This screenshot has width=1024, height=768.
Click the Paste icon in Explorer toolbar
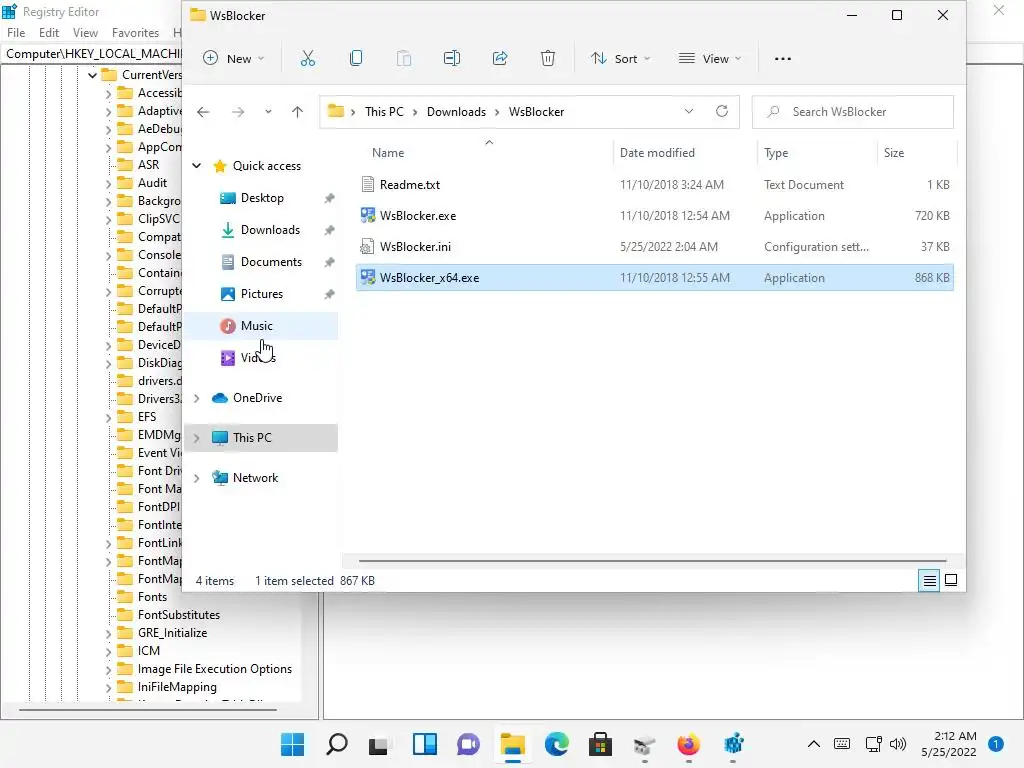pos(404,59)
